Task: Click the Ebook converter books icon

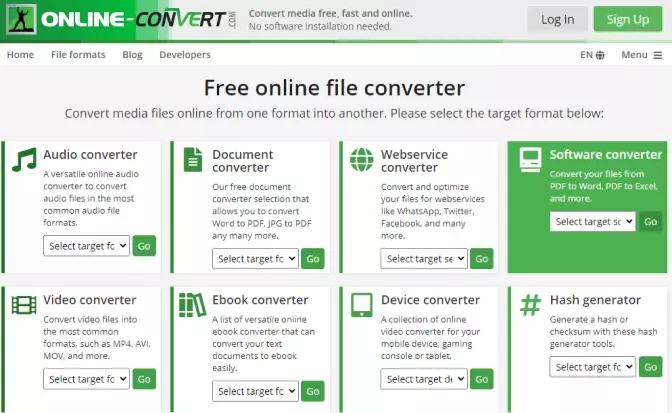Action: point(192,305)
